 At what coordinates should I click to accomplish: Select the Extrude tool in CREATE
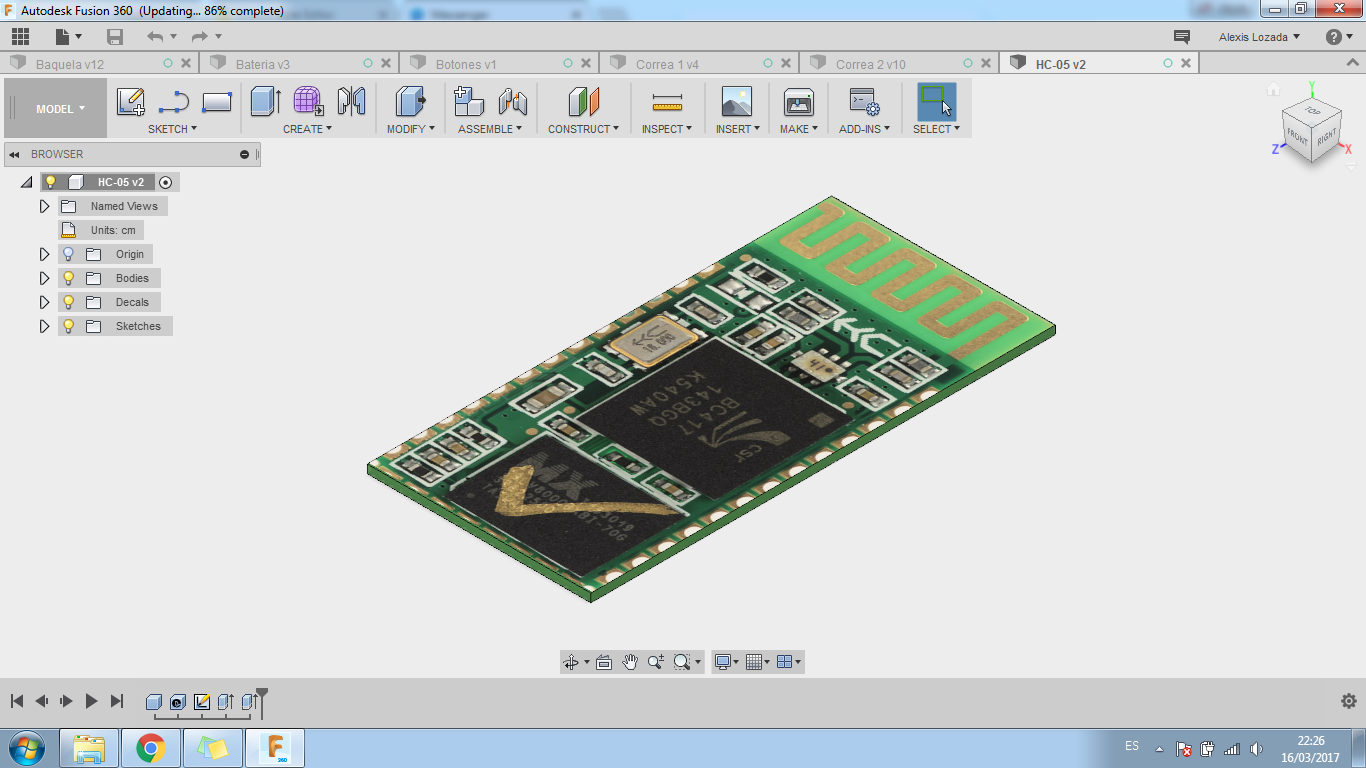(263, 100)
